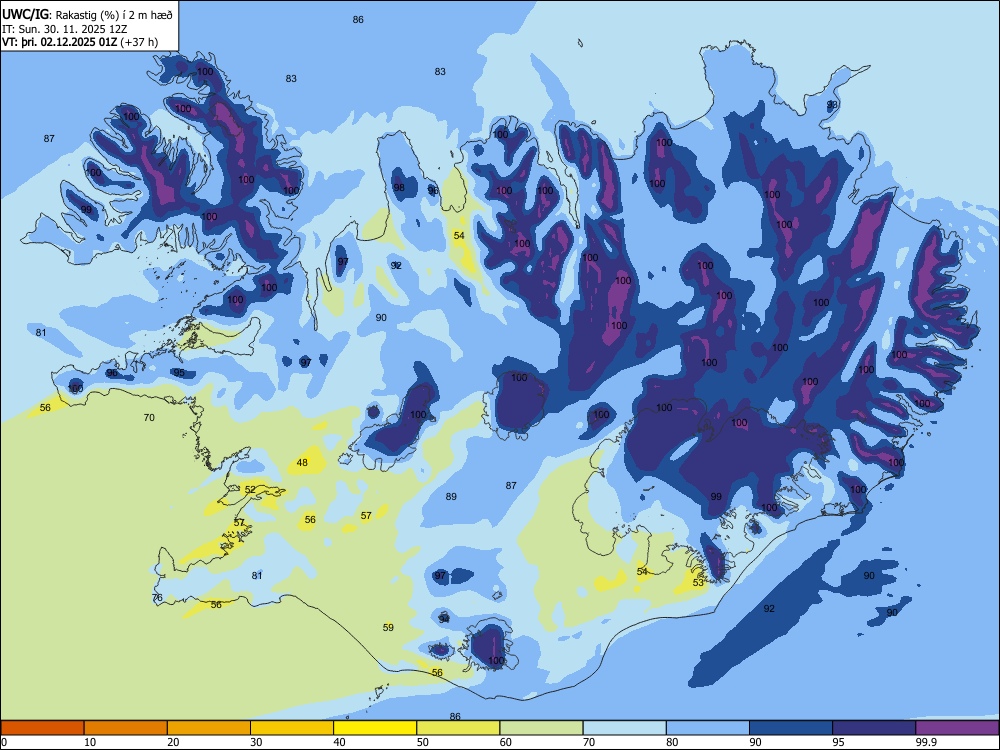1000x750 pixels.
Task: Click the 'VT: þri. 02.12.2025 01Z (+37 h)' line
Action: click(80, 42)
